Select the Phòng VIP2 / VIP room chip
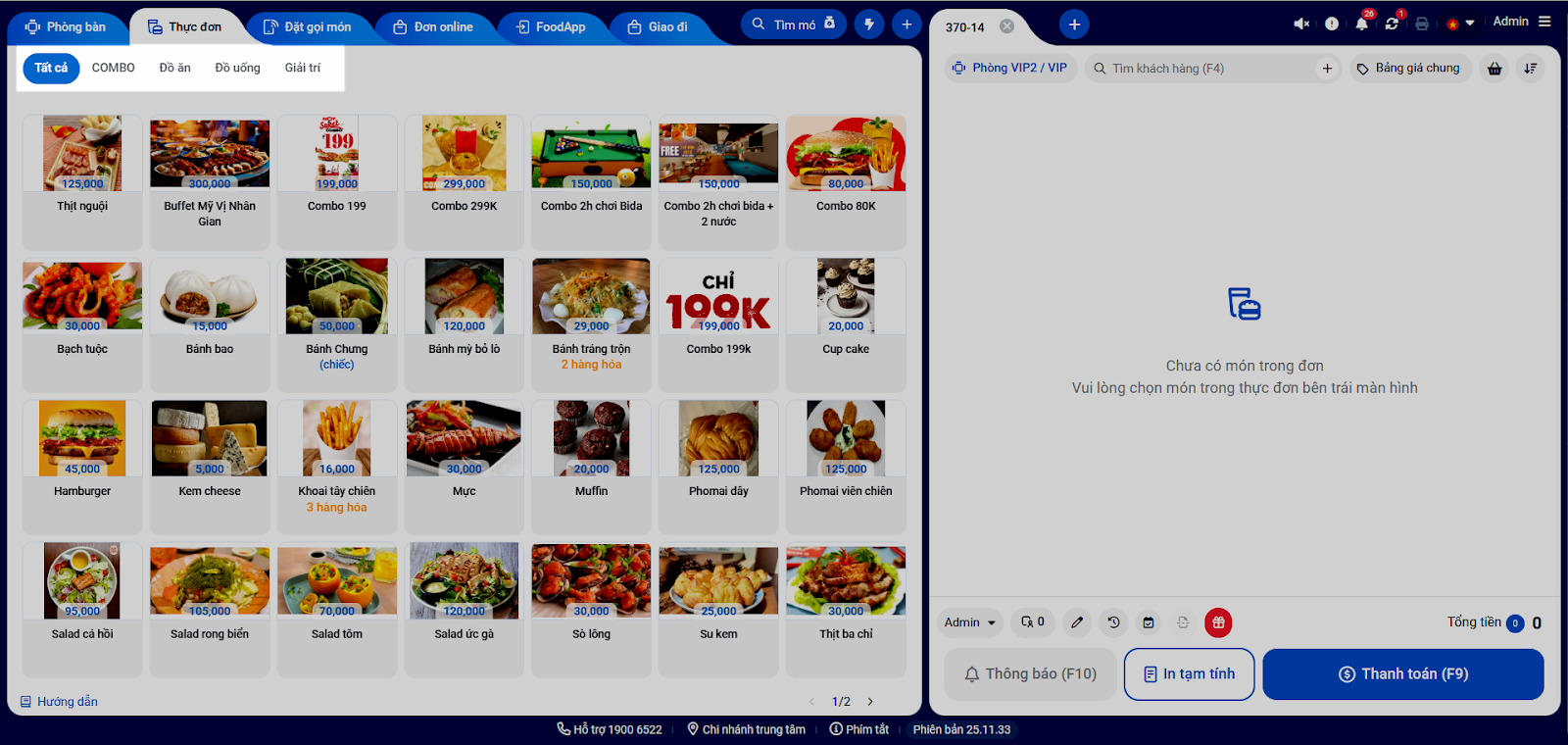This screenshot has height=745, width=1568. point(1009,69)
